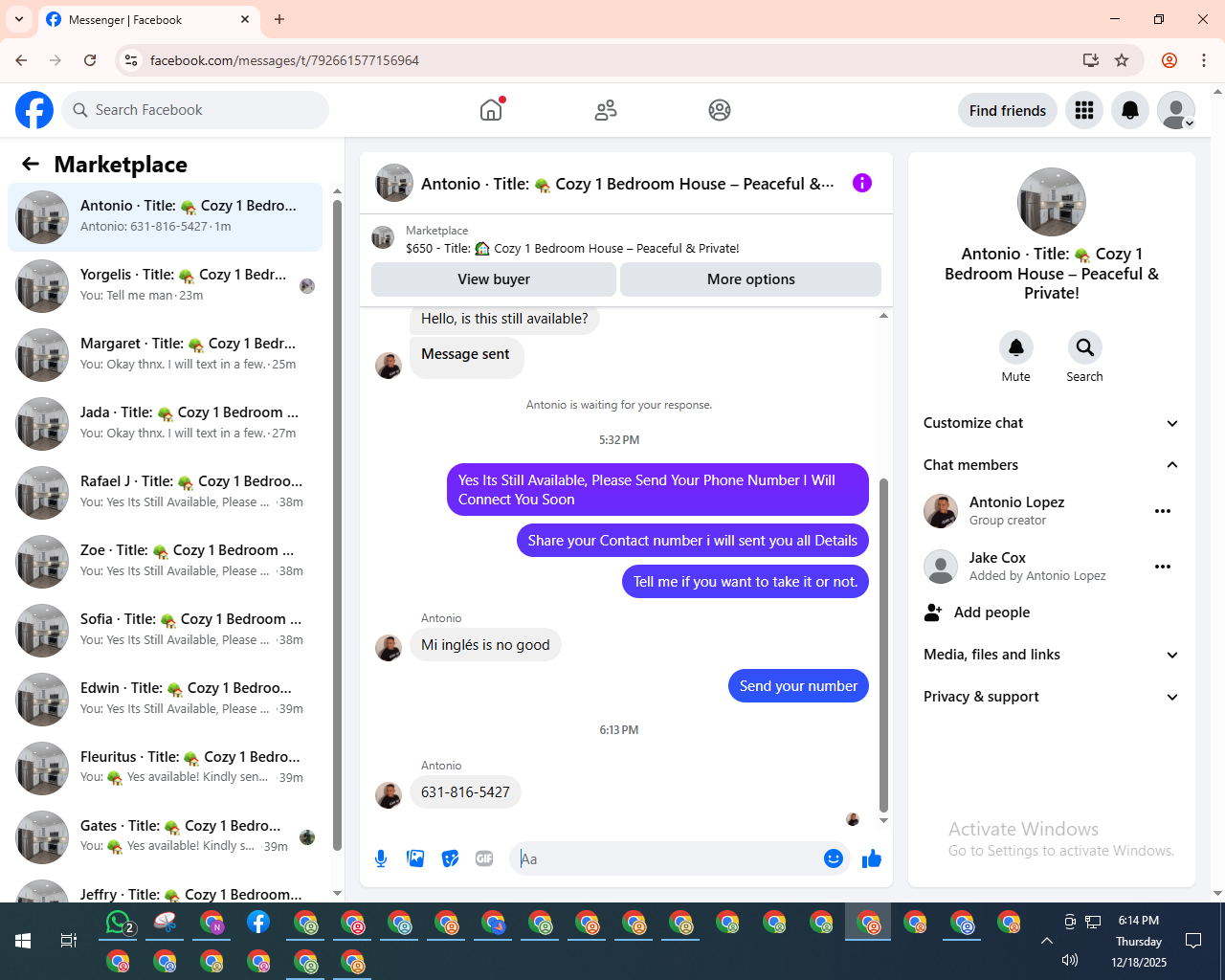Bookmark this page with the star icon
1225x980 pixels.
coord(1122,60)
